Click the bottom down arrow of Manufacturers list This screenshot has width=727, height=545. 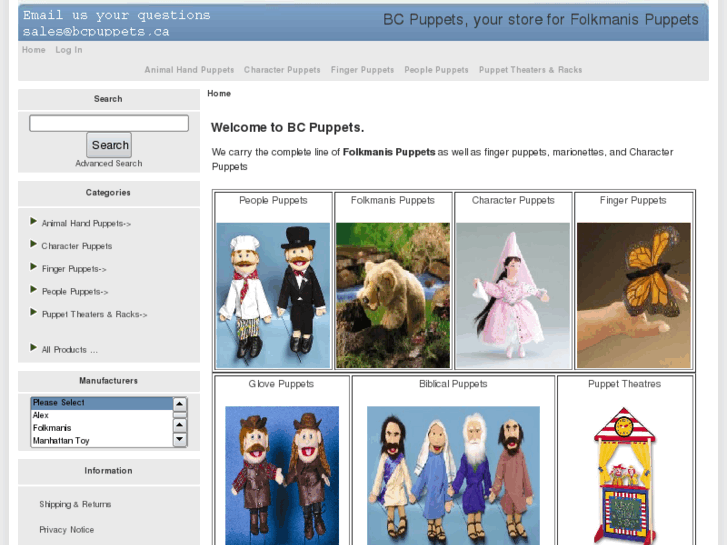pyautogui.click(x=180, y=439)
